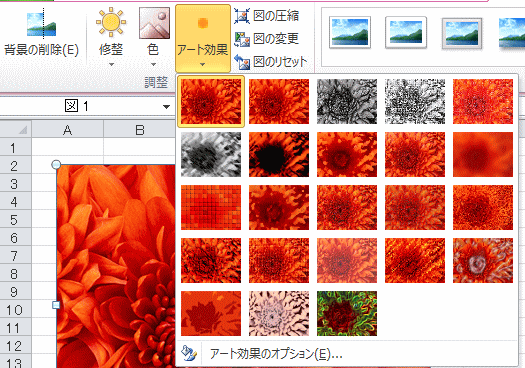Click the paint bucket icon beside アート効果のオプション
The height and width of the screenshot is (368, 525).
pos(189,354)
